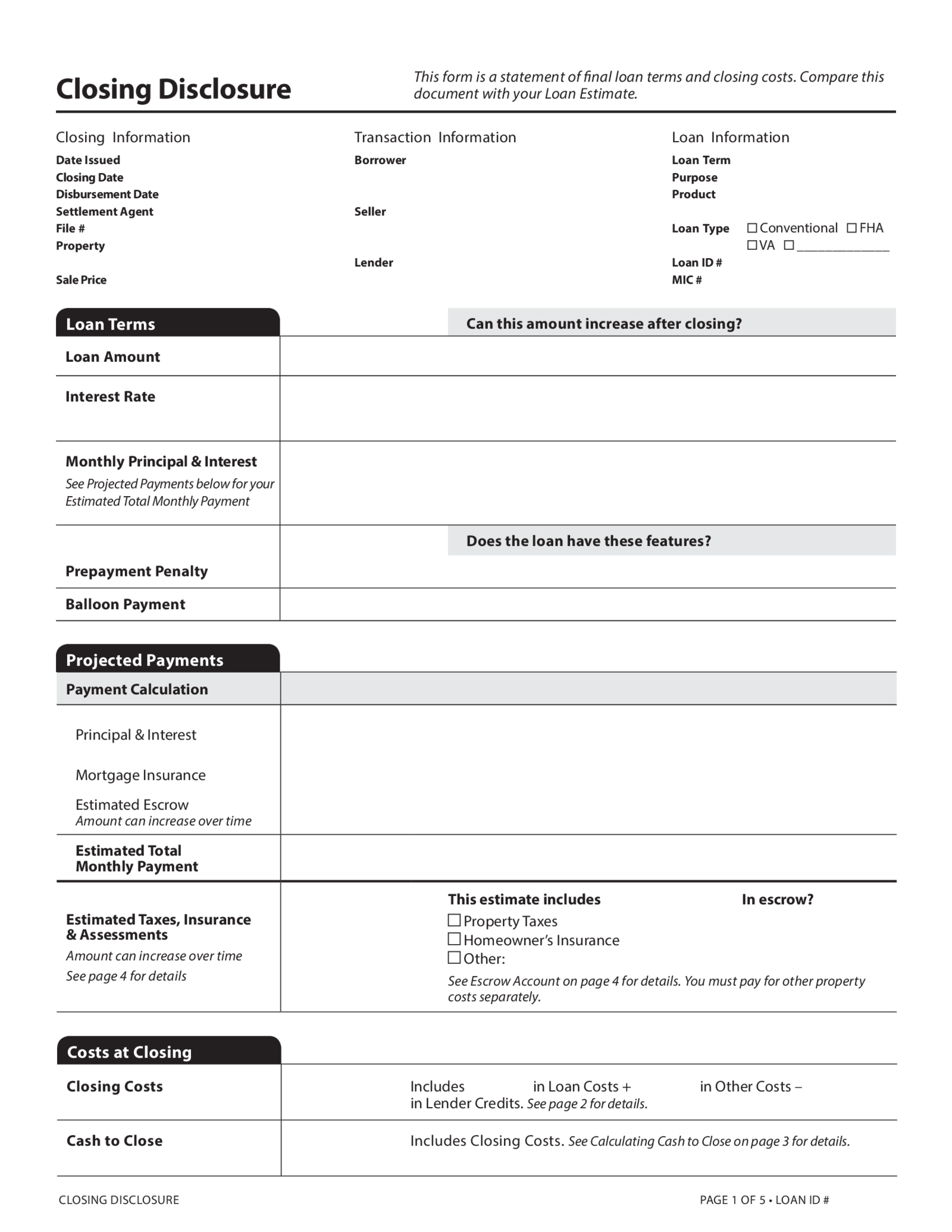Click the Cash to Close row label
This screenshot has width=952, height=1232.
pos(114,1140)
